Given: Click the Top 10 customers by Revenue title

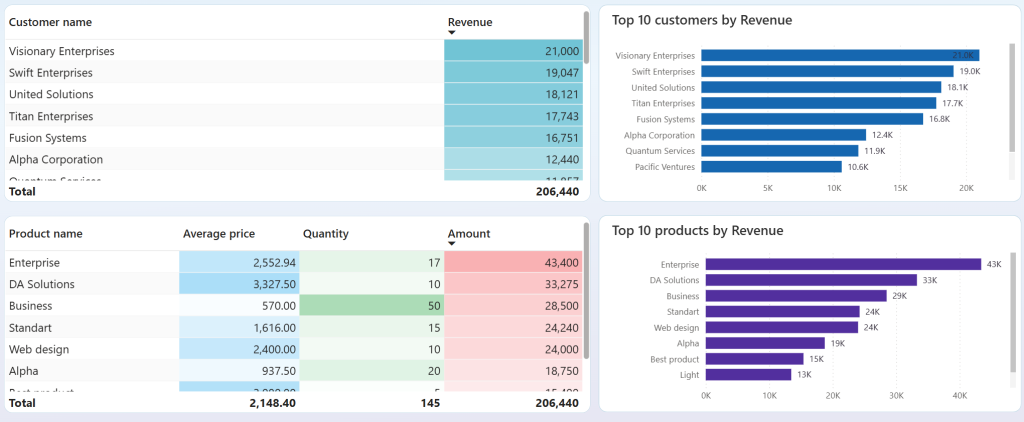Looking at the screenshot, I should click(701, 20).
